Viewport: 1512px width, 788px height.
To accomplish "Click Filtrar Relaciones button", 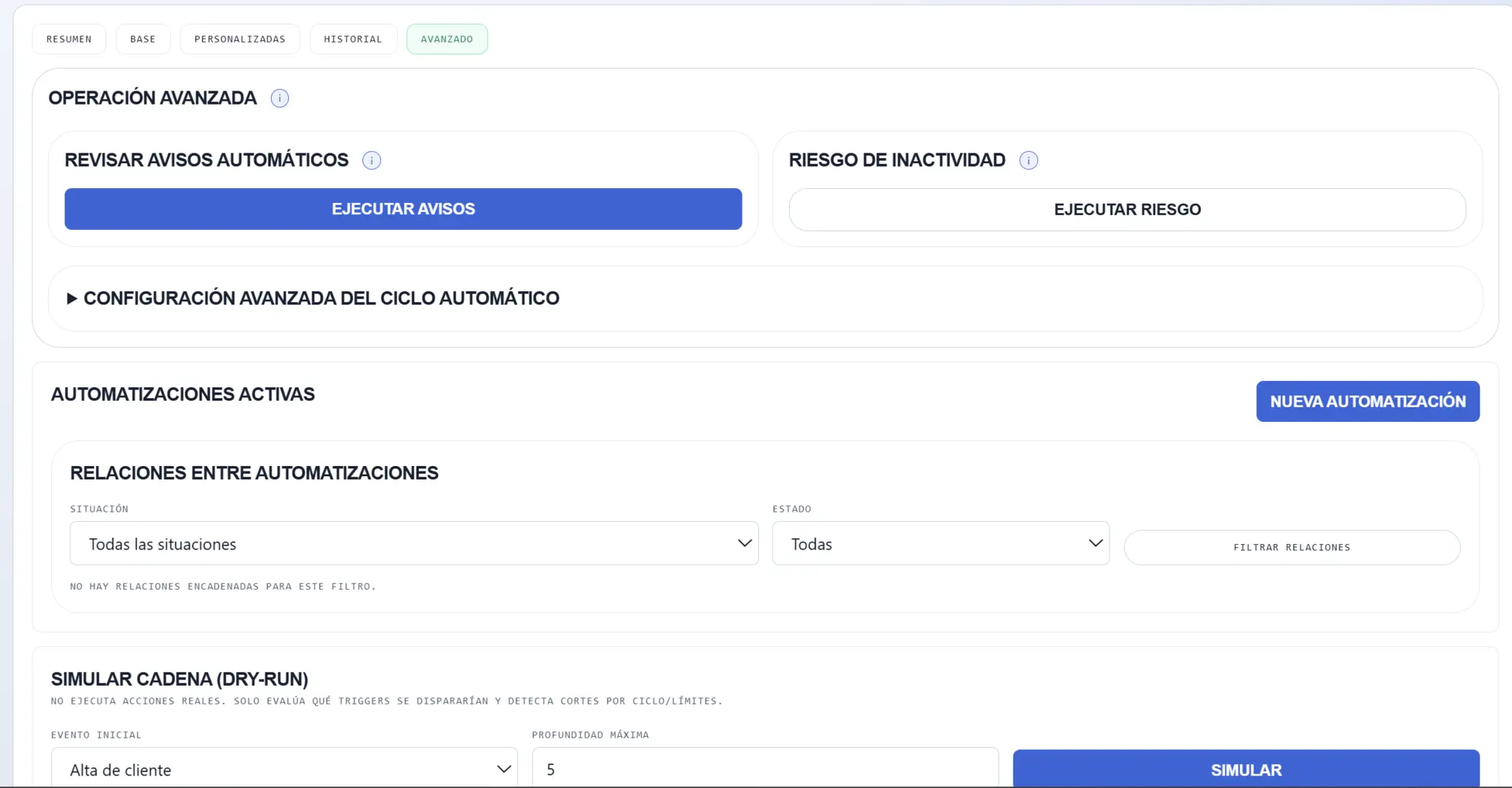I will pyautogui.click(x=1292, y=548).
